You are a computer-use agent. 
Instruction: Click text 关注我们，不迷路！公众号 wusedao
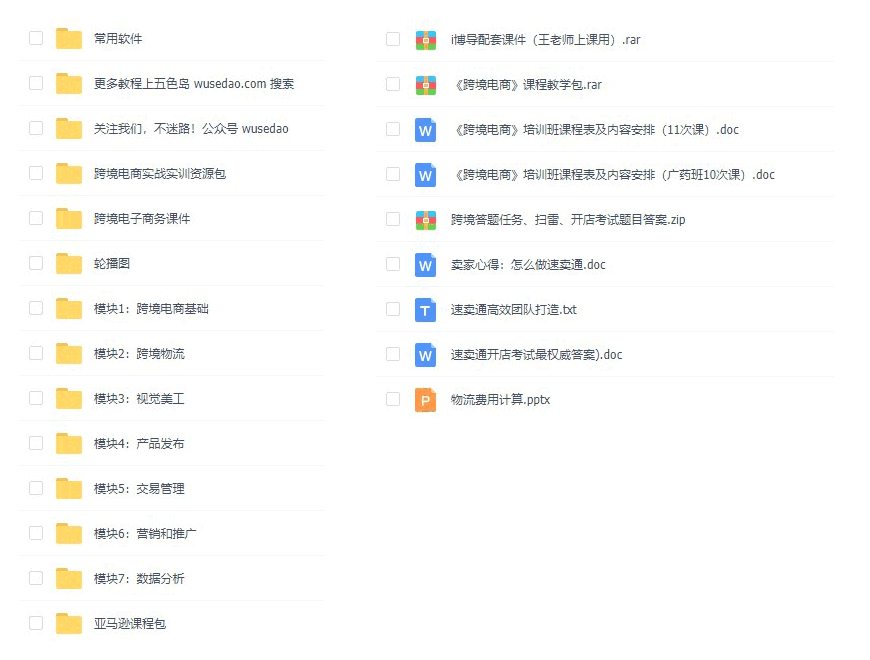(191, 128)
